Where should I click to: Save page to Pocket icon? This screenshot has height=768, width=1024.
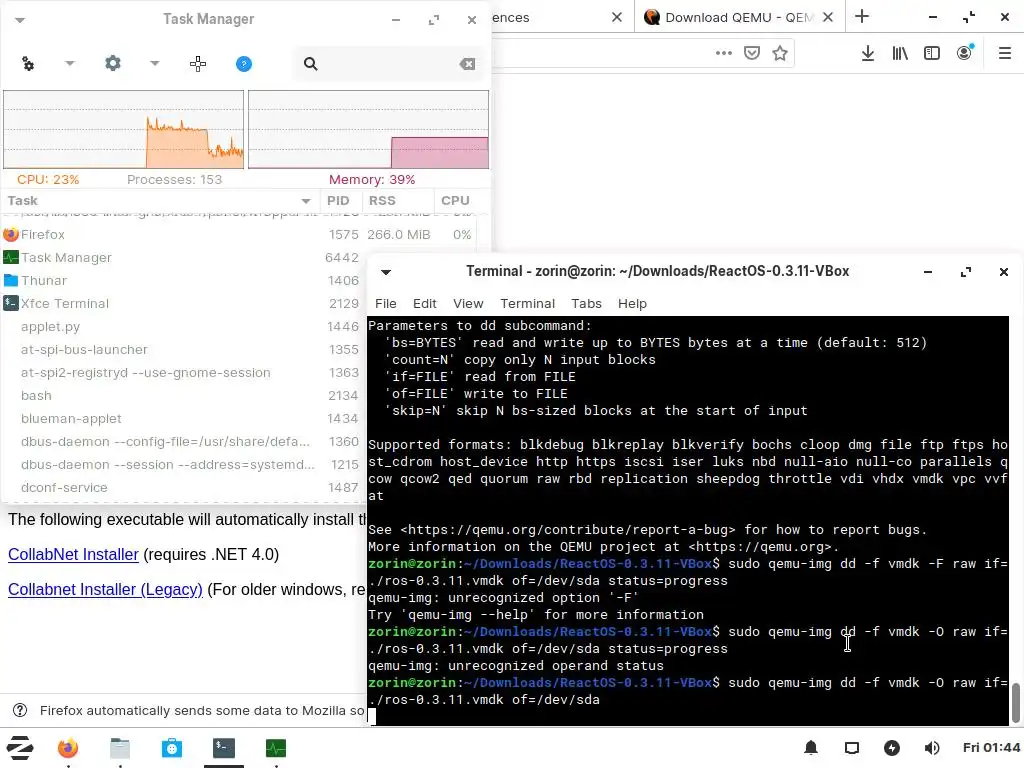point(752,53)
